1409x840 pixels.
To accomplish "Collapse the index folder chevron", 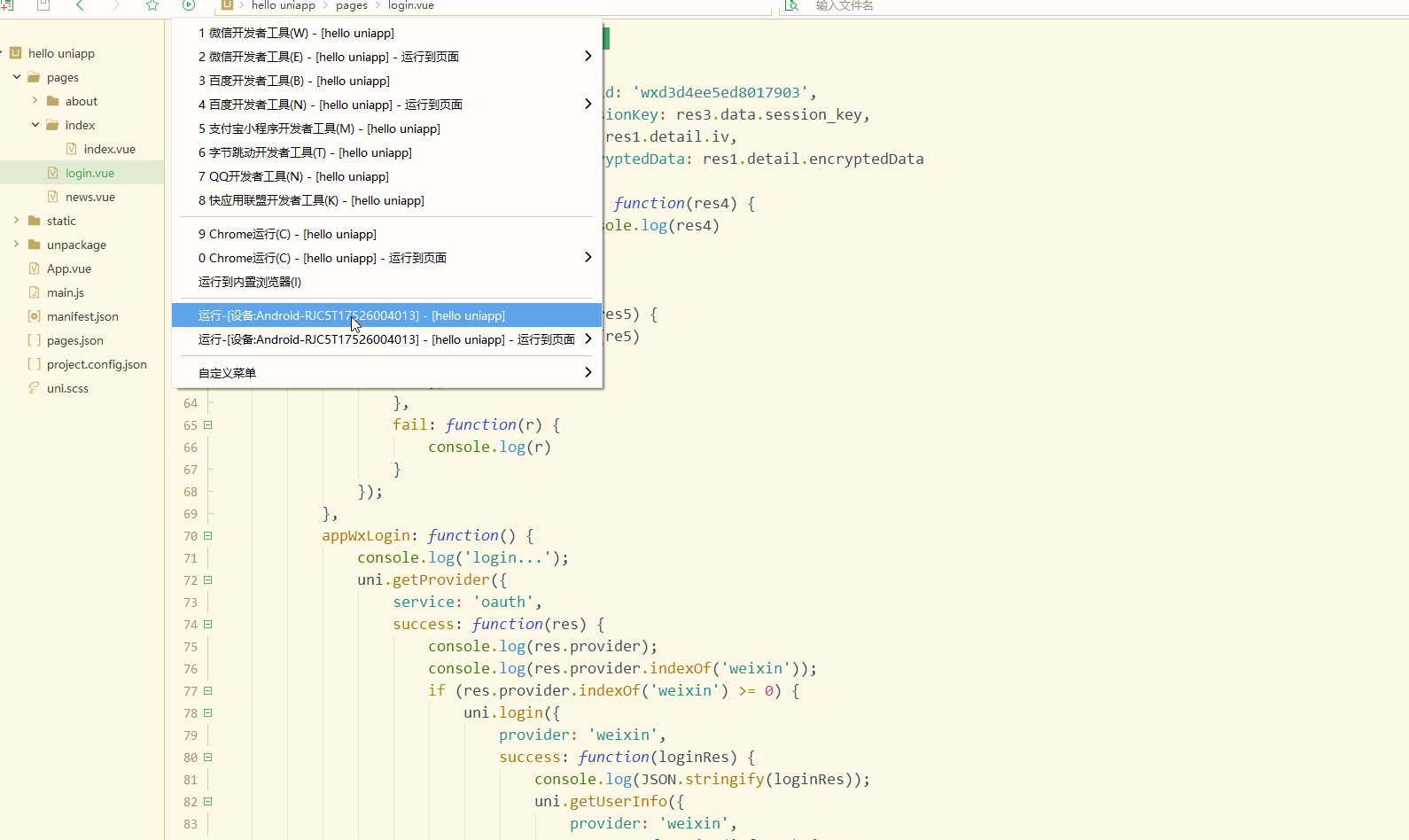I will 35,125.
